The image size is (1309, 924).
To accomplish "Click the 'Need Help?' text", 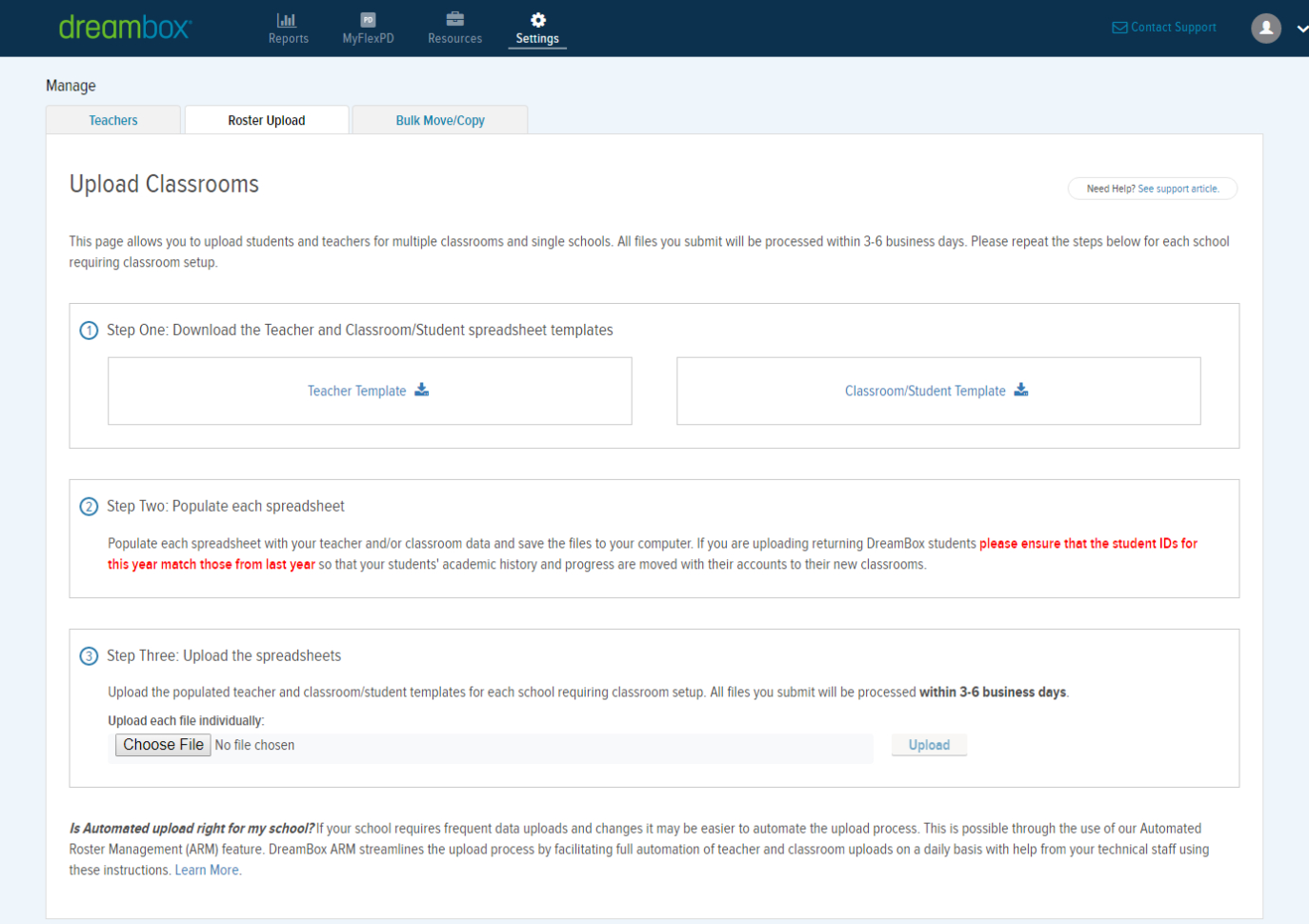I will [x=1111, y=189].
